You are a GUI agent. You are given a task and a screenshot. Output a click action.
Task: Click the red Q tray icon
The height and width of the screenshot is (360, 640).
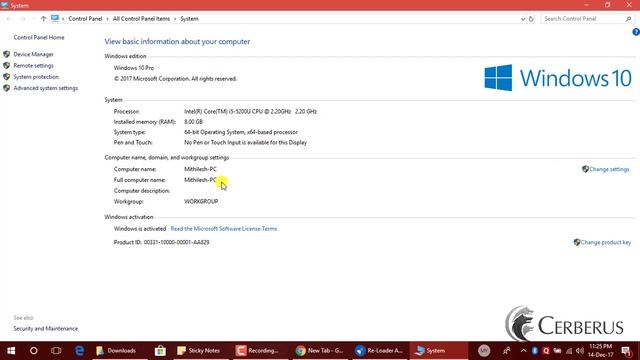(x=546, y=351)
